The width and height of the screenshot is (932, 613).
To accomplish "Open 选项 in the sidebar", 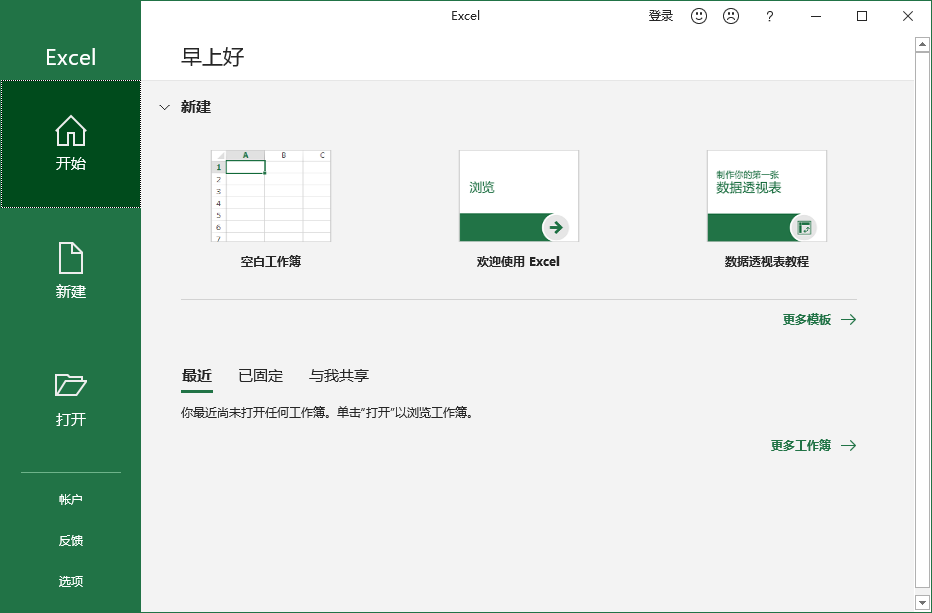I will coord(71,581).
